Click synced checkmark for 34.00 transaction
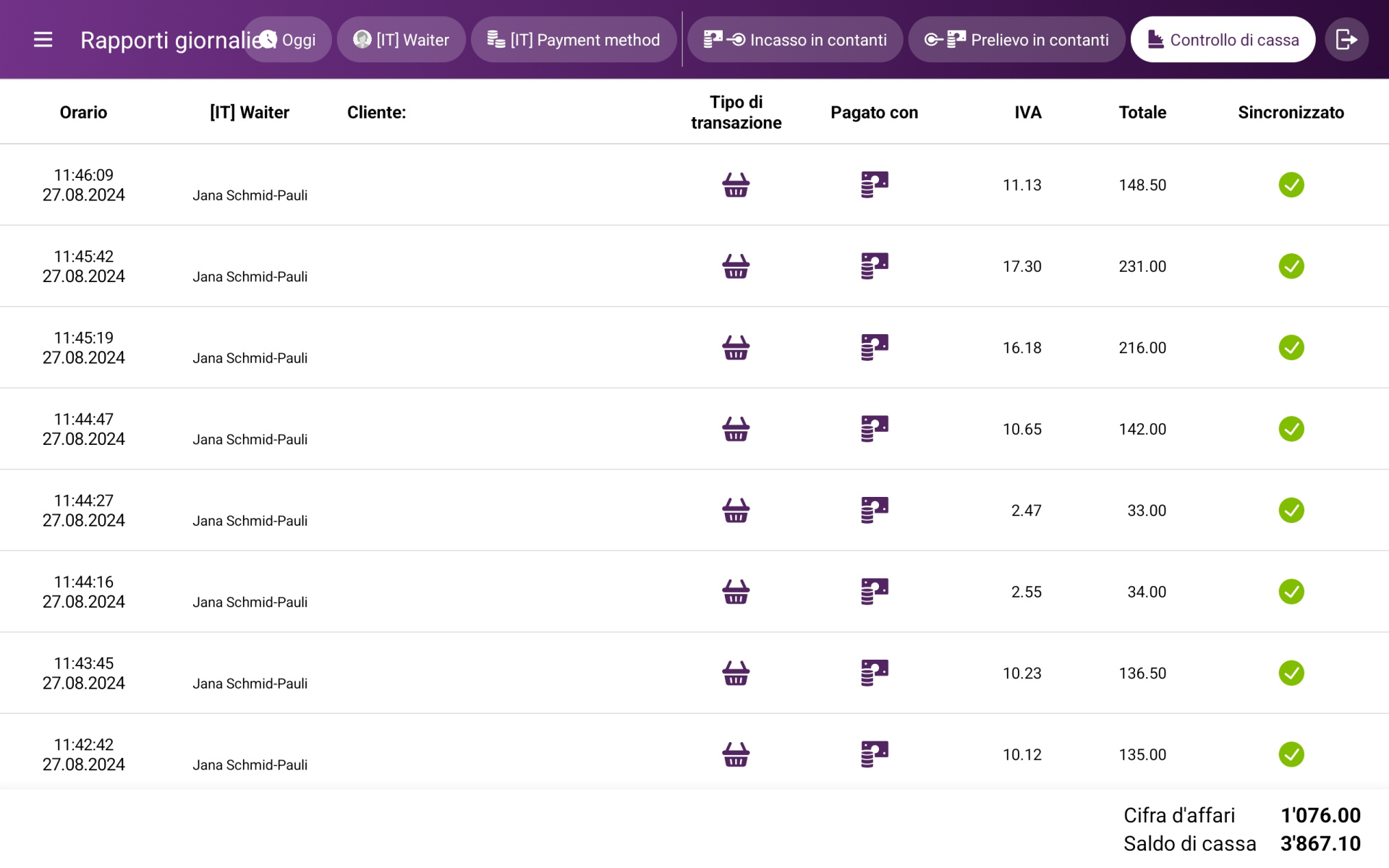 tap(1291, 592)
